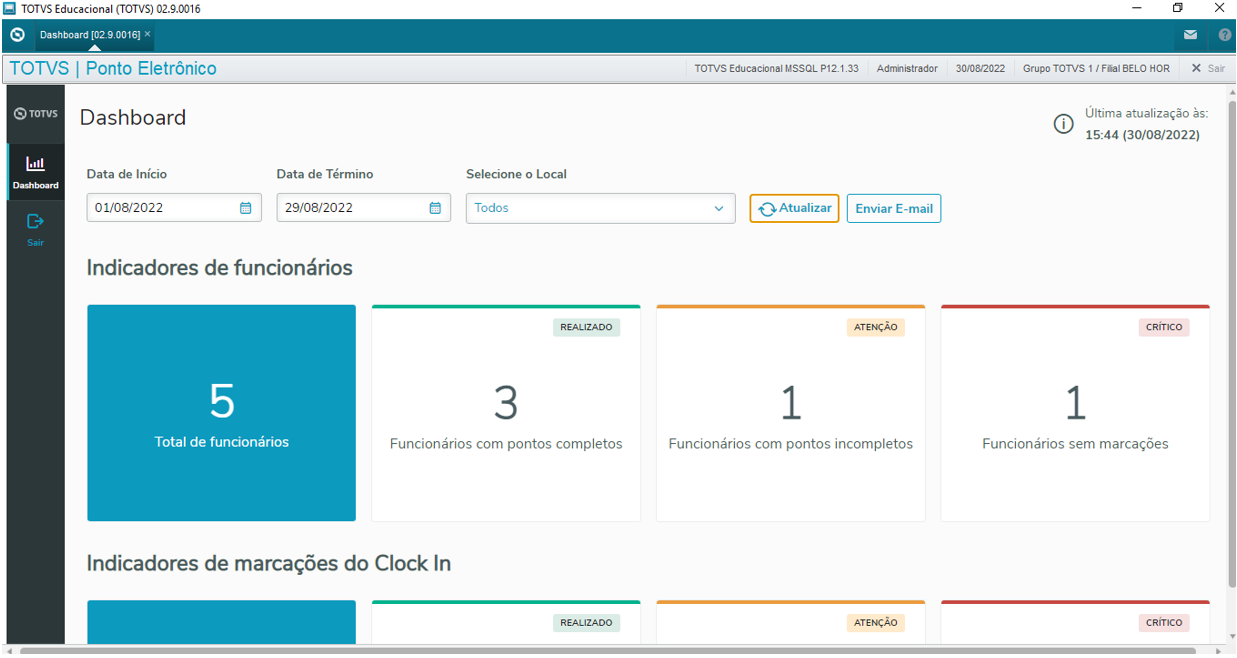This screenshot has height=658, width=1237.
Task: Expand the Selecione o Local dropdown showing Todos
Action: [x=718, y=208]
